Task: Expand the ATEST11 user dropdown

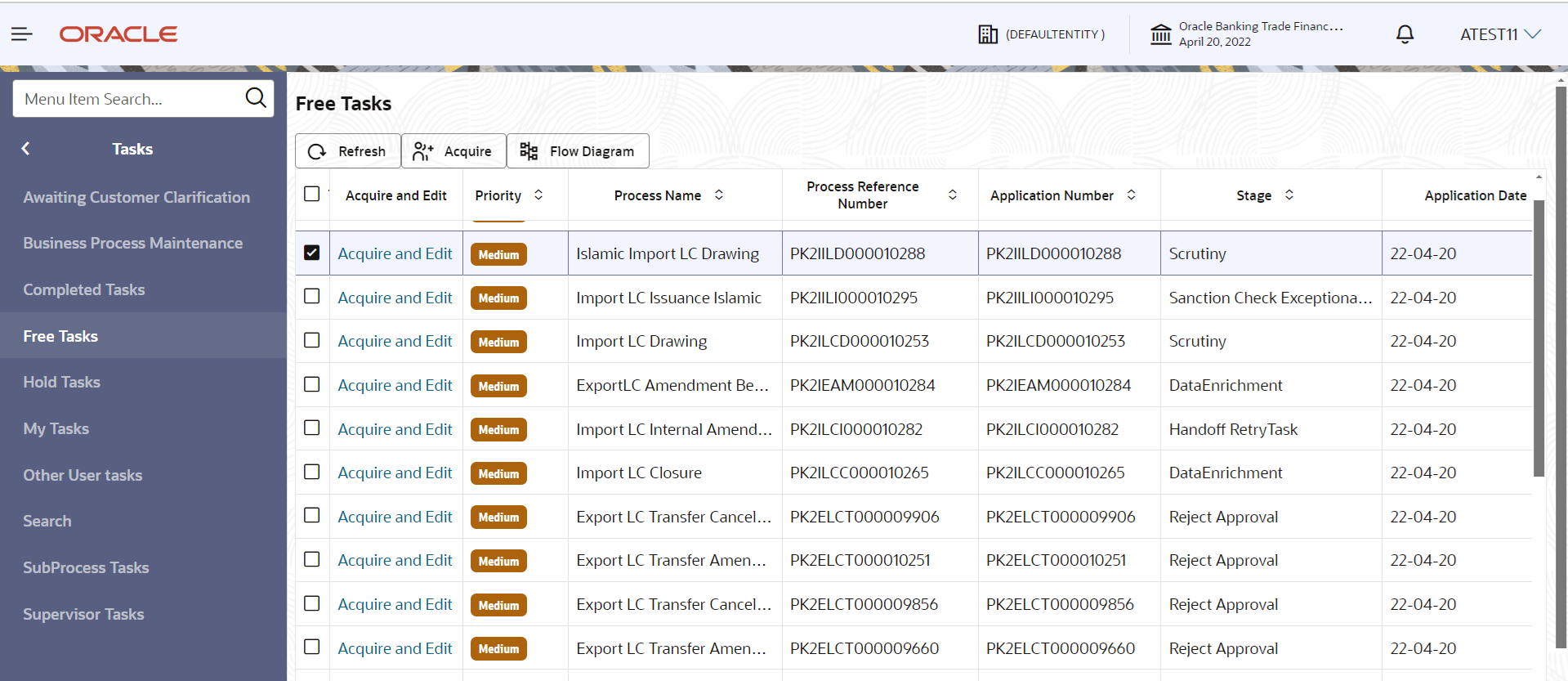Action: click(1500, 34)
